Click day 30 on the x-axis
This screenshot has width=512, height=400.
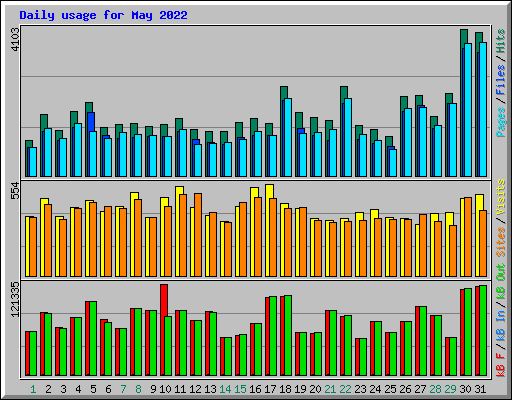point(465,389)
